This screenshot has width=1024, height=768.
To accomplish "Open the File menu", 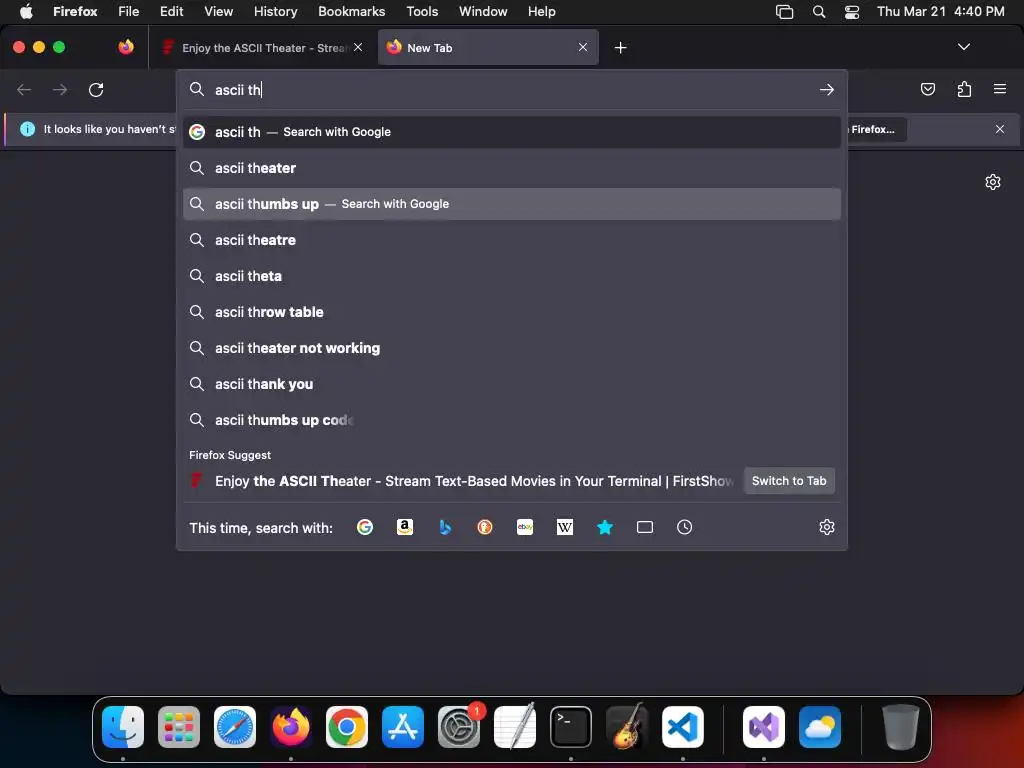I will (x=129, y=11).
